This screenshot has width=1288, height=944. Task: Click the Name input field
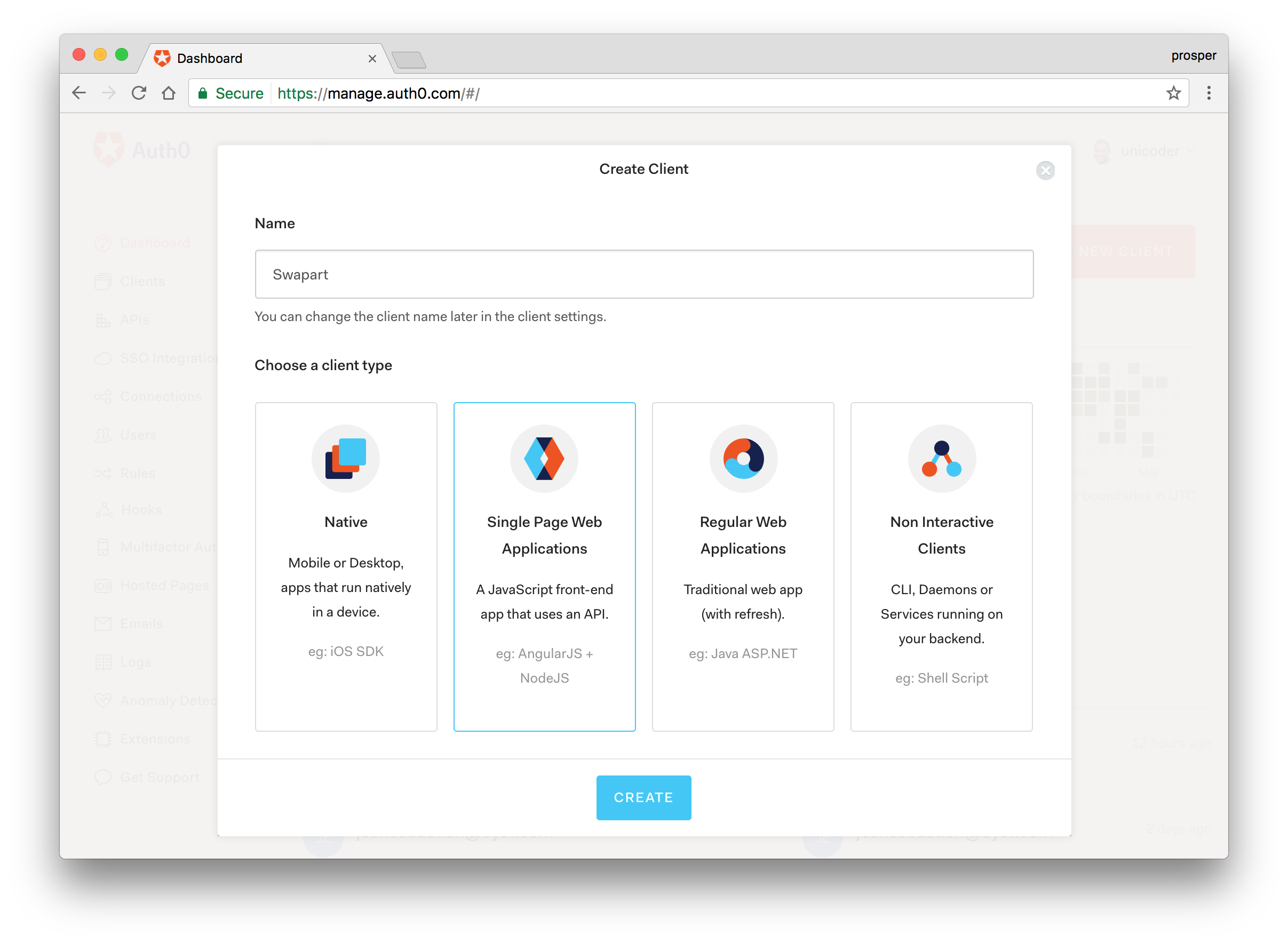click(643, 274)
